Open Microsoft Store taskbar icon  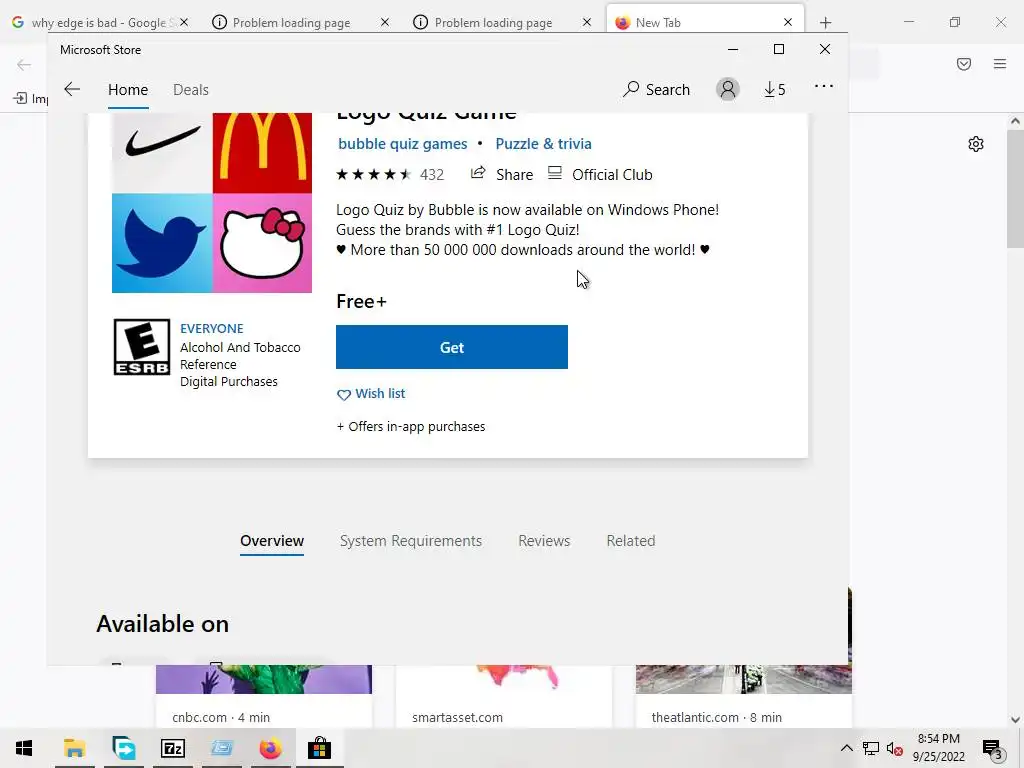[319, 748]
